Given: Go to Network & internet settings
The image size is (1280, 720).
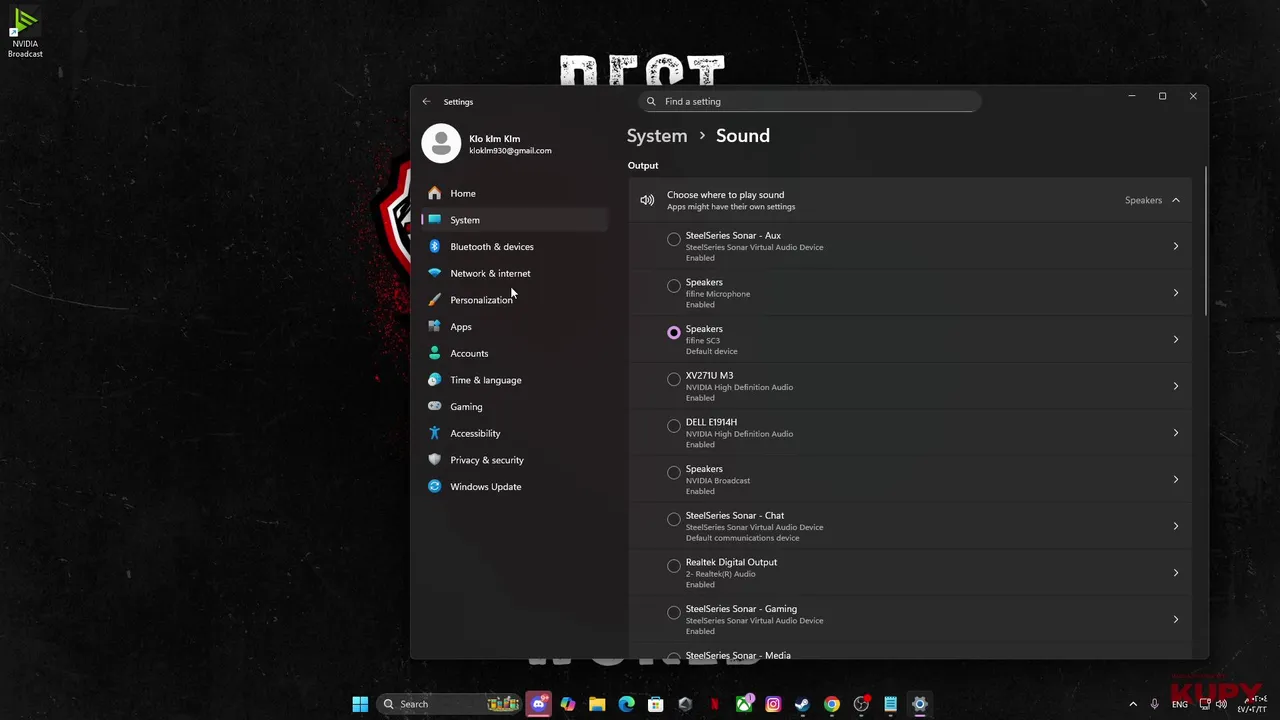Looking at the screenshot, I should coord(515,273).
